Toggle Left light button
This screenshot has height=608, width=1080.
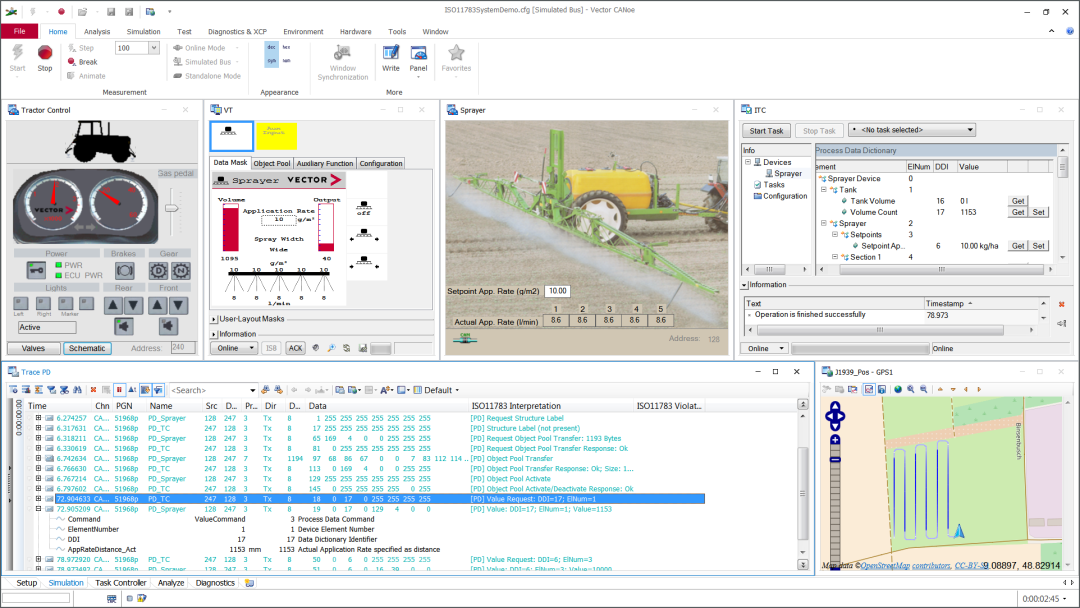pyautogui.click(x=21, y=302)
